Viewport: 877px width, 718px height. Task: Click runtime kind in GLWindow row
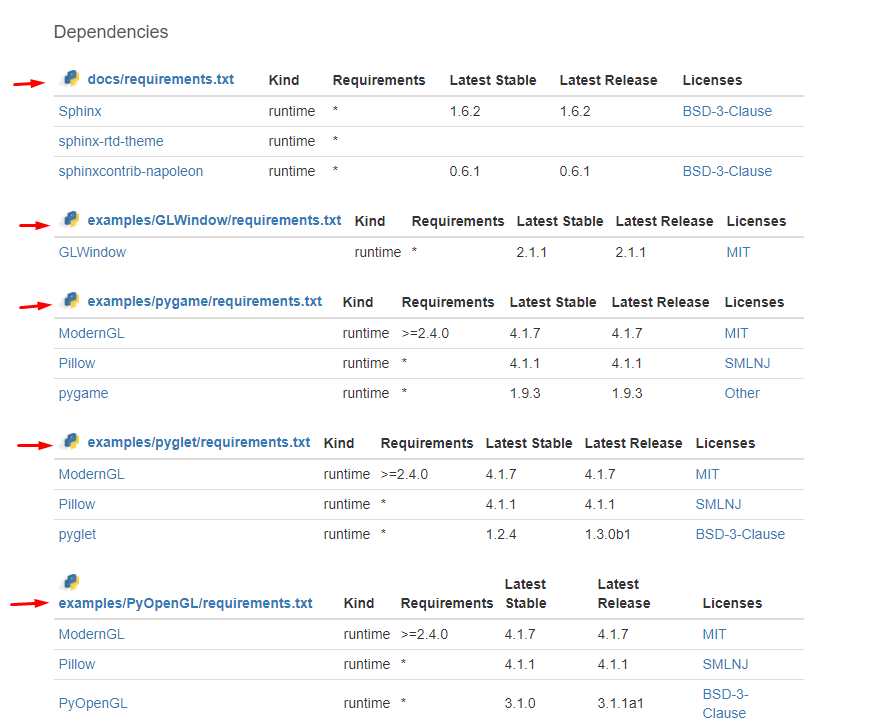[x=378, y=252]
